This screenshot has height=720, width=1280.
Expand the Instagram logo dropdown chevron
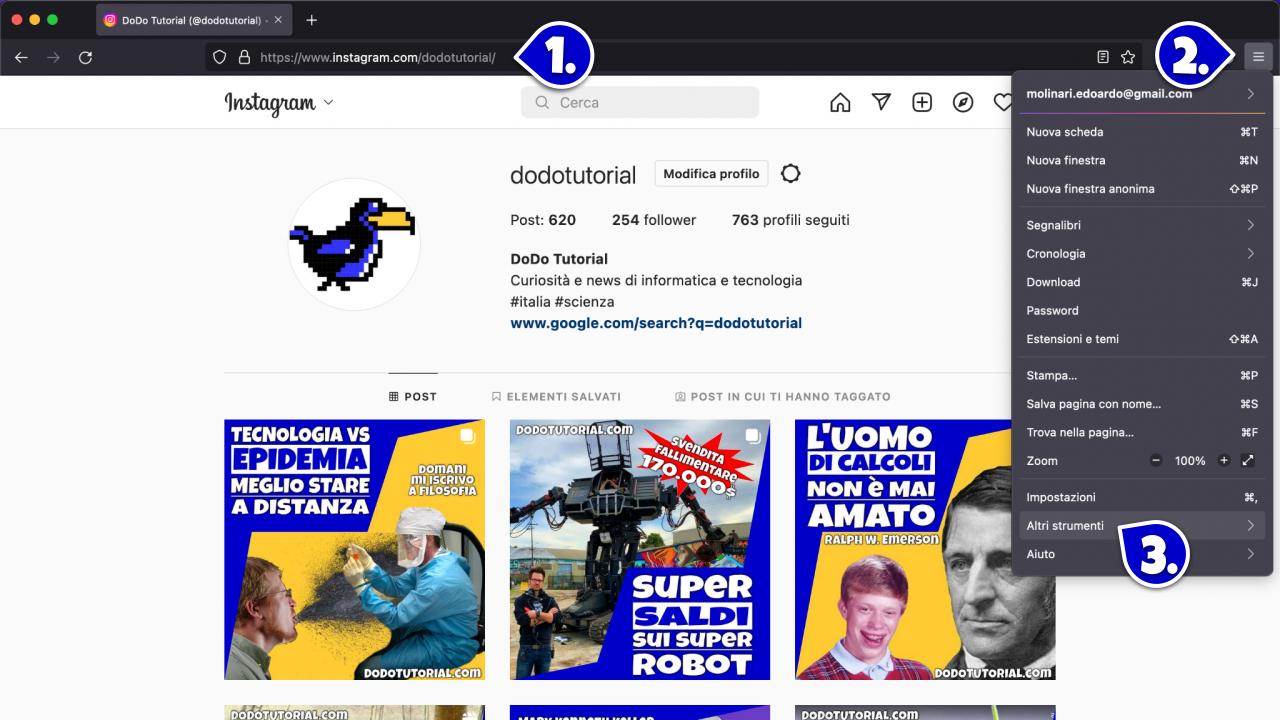pyautogui.click(x=329, y=102)
